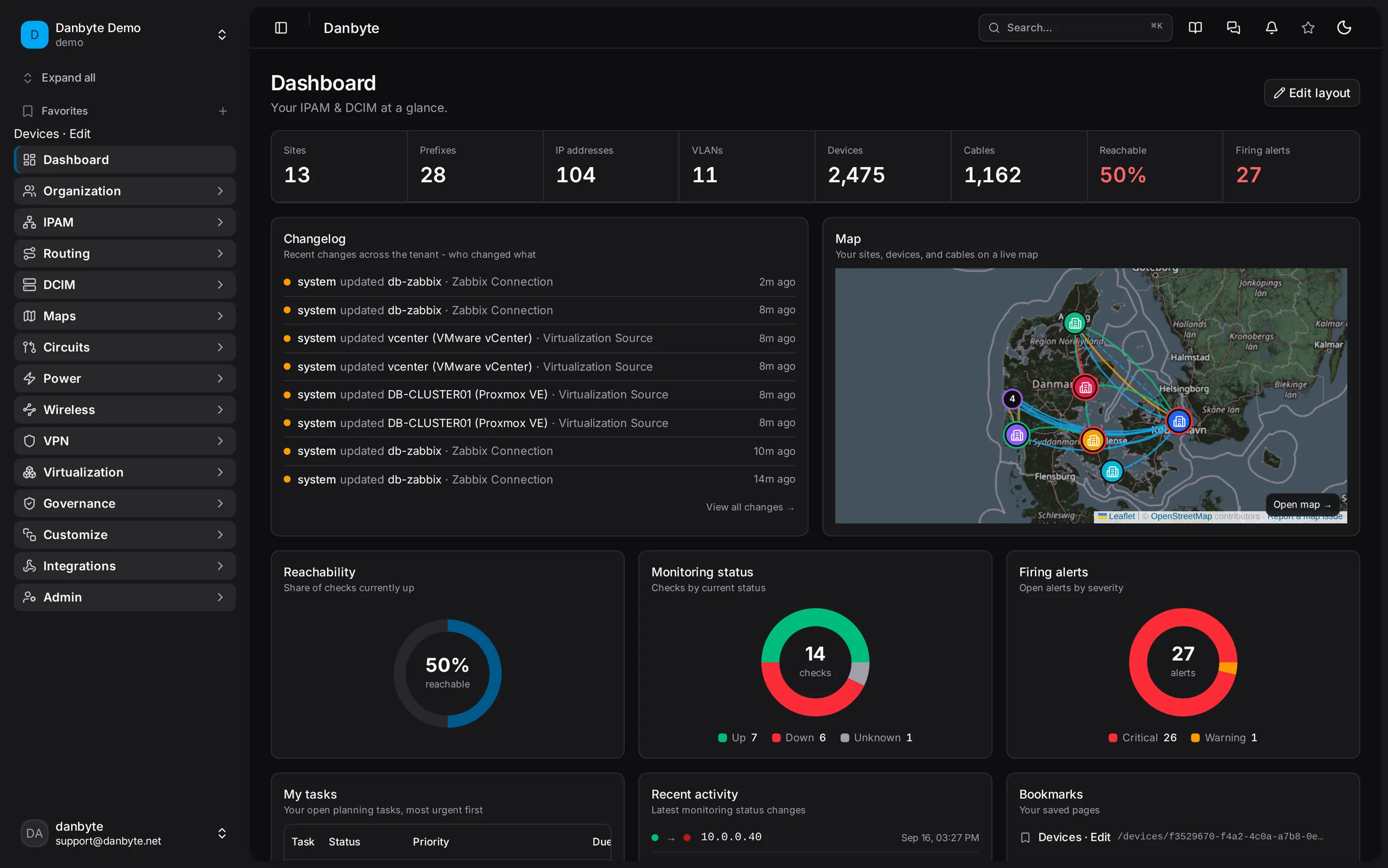Click the Edit layout button
Viewport: 1388px width, 868px height.
[x=1312, y=93]
